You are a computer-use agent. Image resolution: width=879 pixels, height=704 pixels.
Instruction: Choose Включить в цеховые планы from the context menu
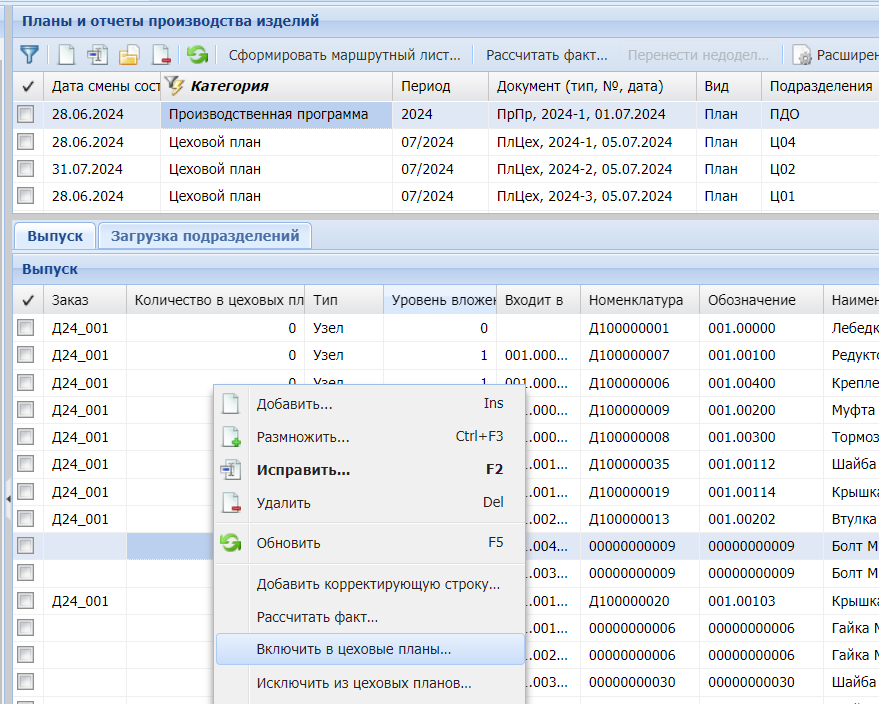pos(354,649)
